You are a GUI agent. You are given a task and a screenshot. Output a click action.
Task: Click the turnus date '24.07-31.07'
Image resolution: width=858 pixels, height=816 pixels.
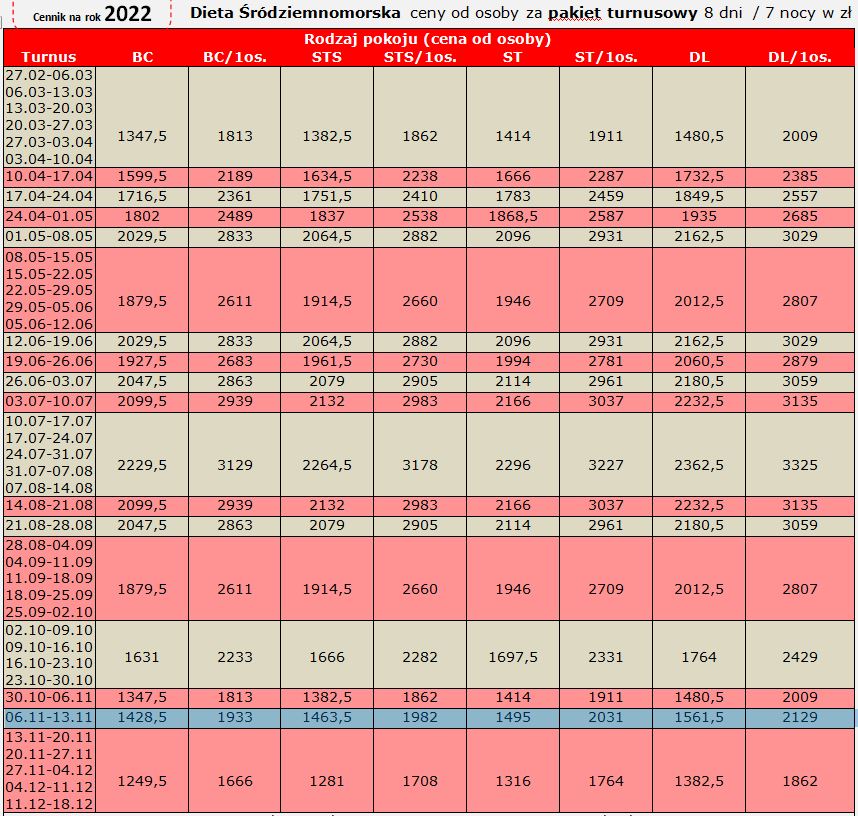click(x=49, y=454)
